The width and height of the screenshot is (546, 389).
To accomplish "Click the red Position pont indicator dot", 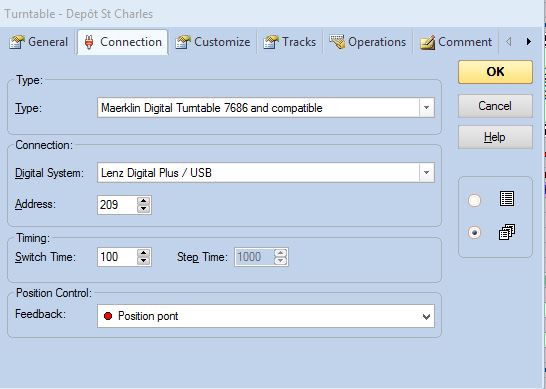I will pos(108,316).
